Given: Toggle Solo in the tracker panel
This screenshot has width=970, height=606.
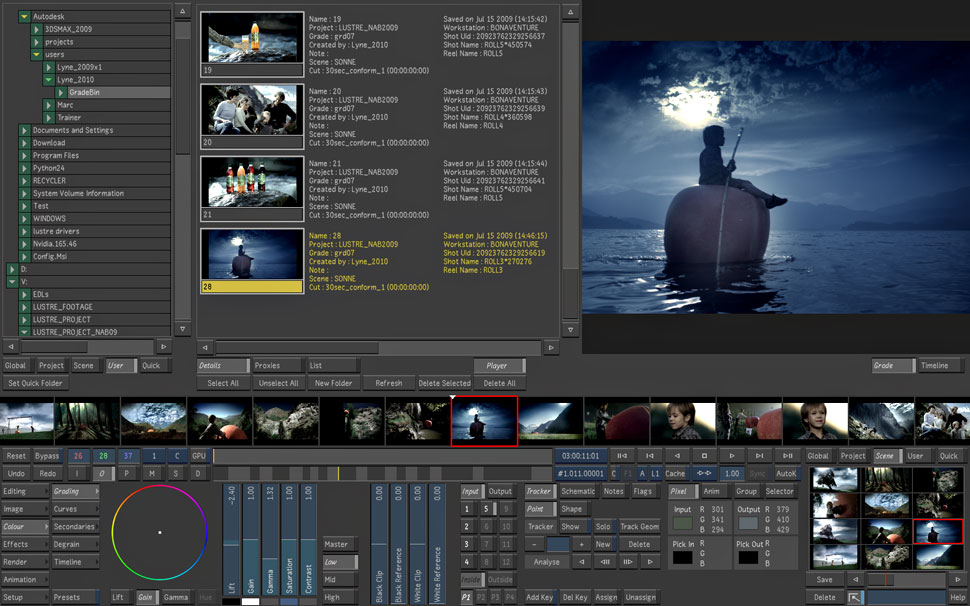Looking at the screenshot, I should (603, 526).
